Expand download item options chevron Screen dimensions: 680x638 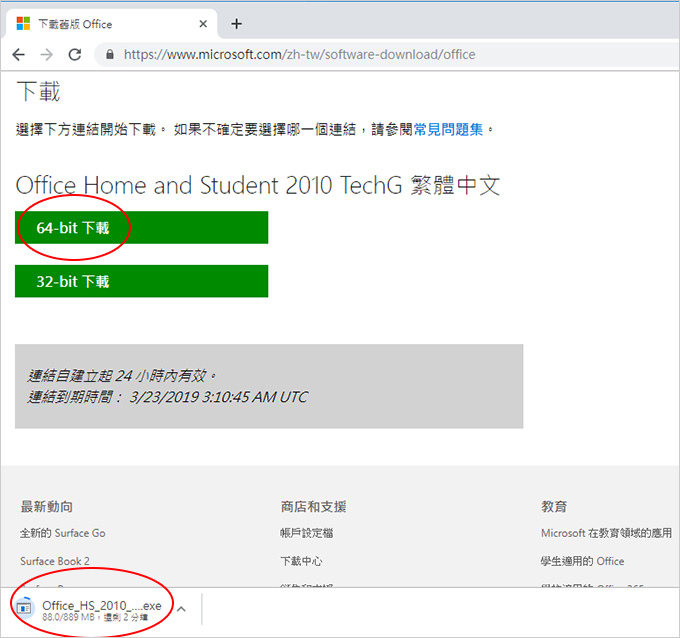click(182, 609)
